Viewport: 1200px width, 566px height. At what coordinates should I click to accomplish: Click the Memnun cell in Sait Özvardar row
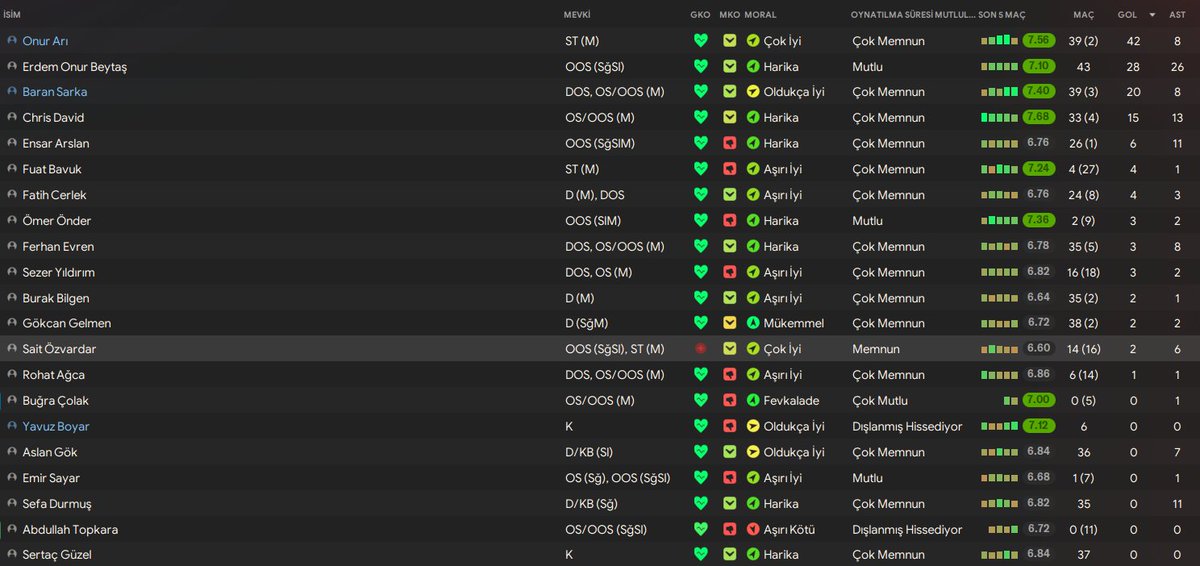click(x=876, y=349)
